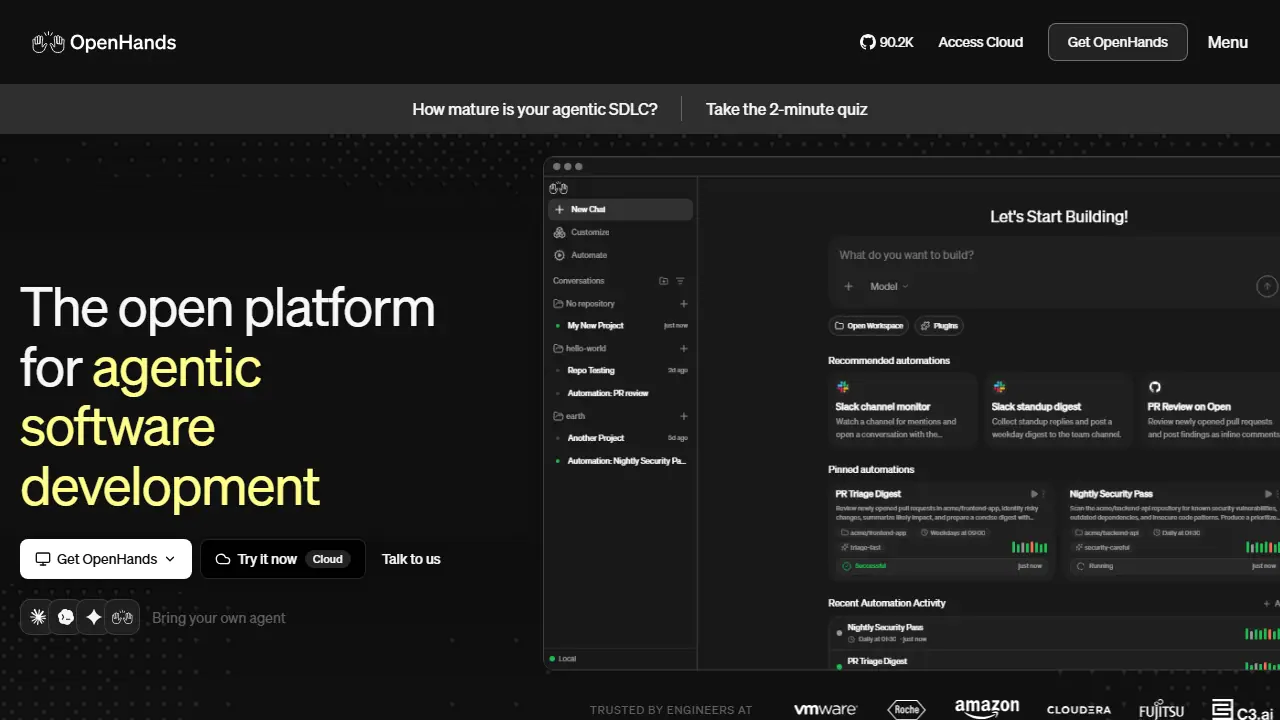The width and height of the screenshot is (1280, 720).
Task: Click the GitHub icon on PR Review on Open
Action: click(x=1155, y=387)
